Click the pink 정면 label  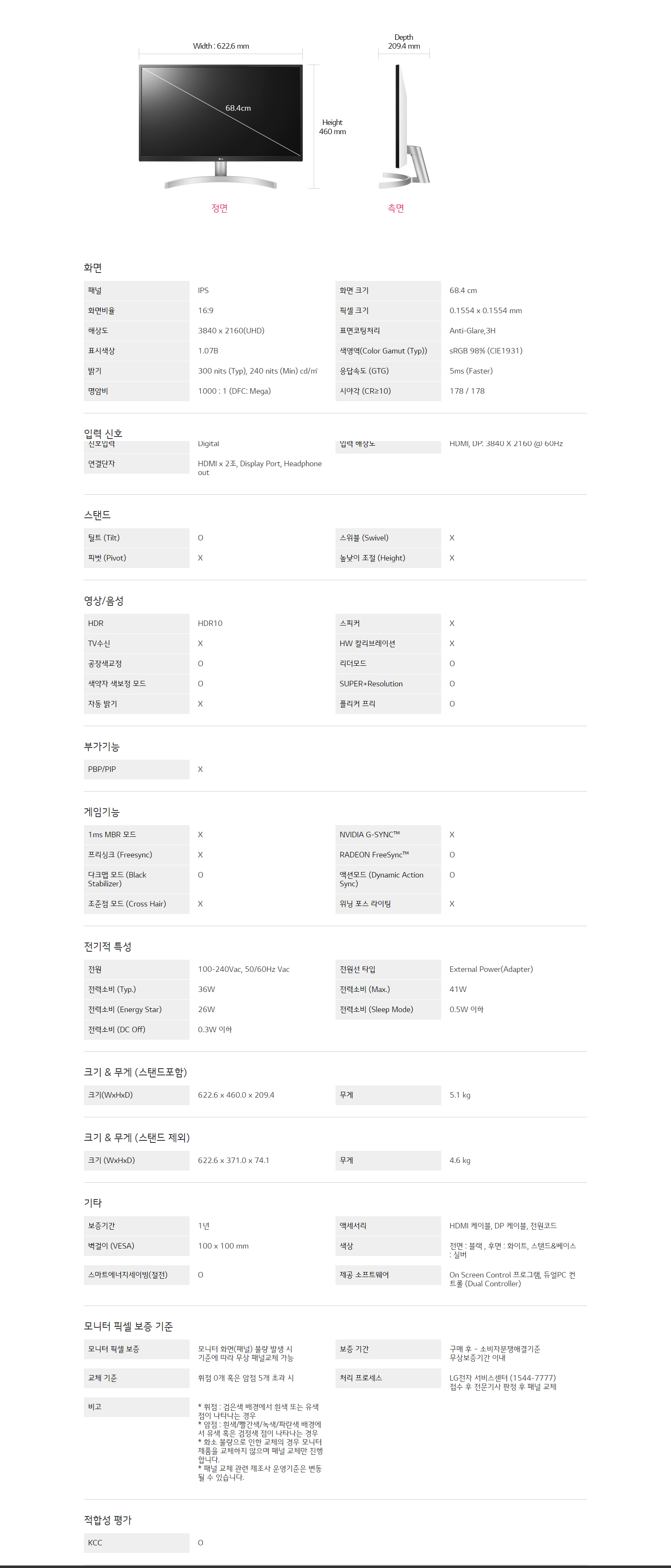point(219,208)
